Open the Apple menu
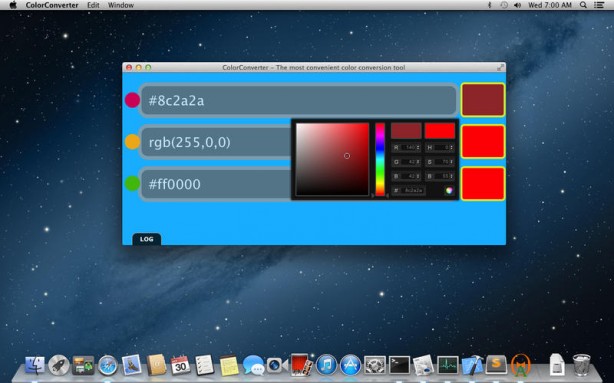The width and height of the screenshot is (614, 383). coord(13,5)
